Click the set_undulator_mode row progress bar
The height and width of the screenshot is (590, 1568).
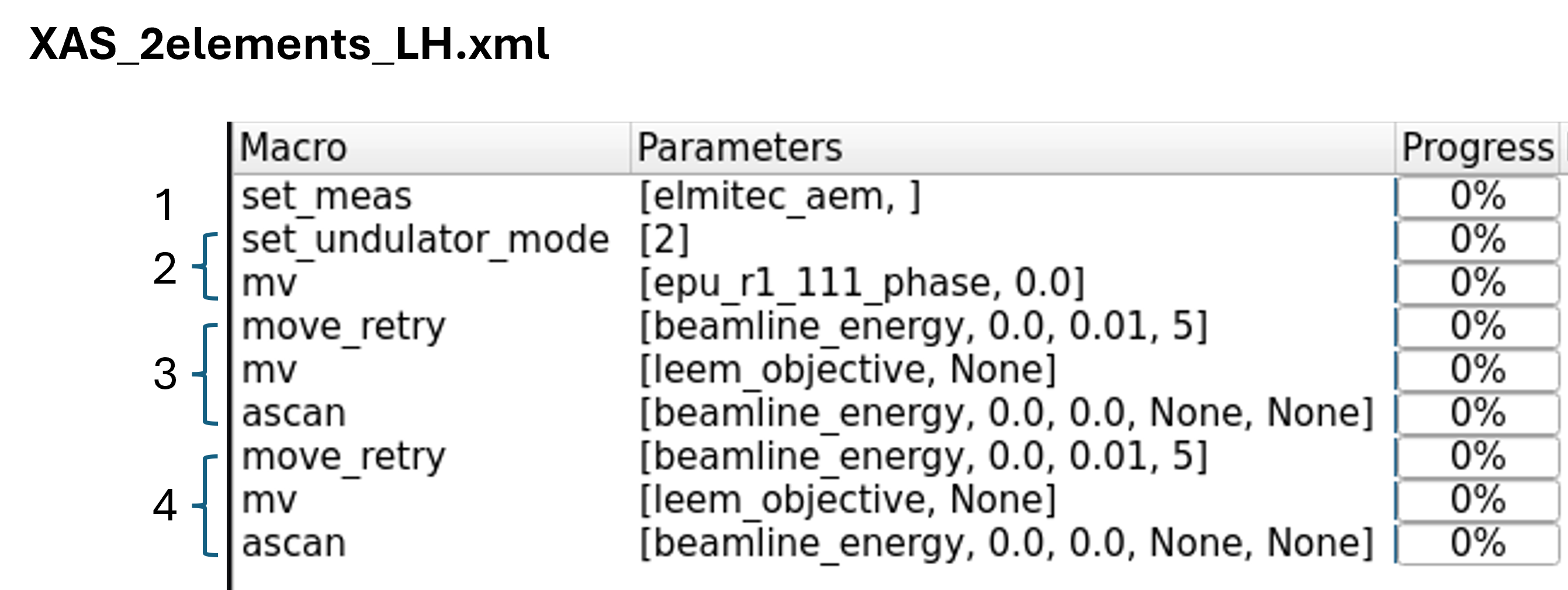click(x=1477, y=240)
